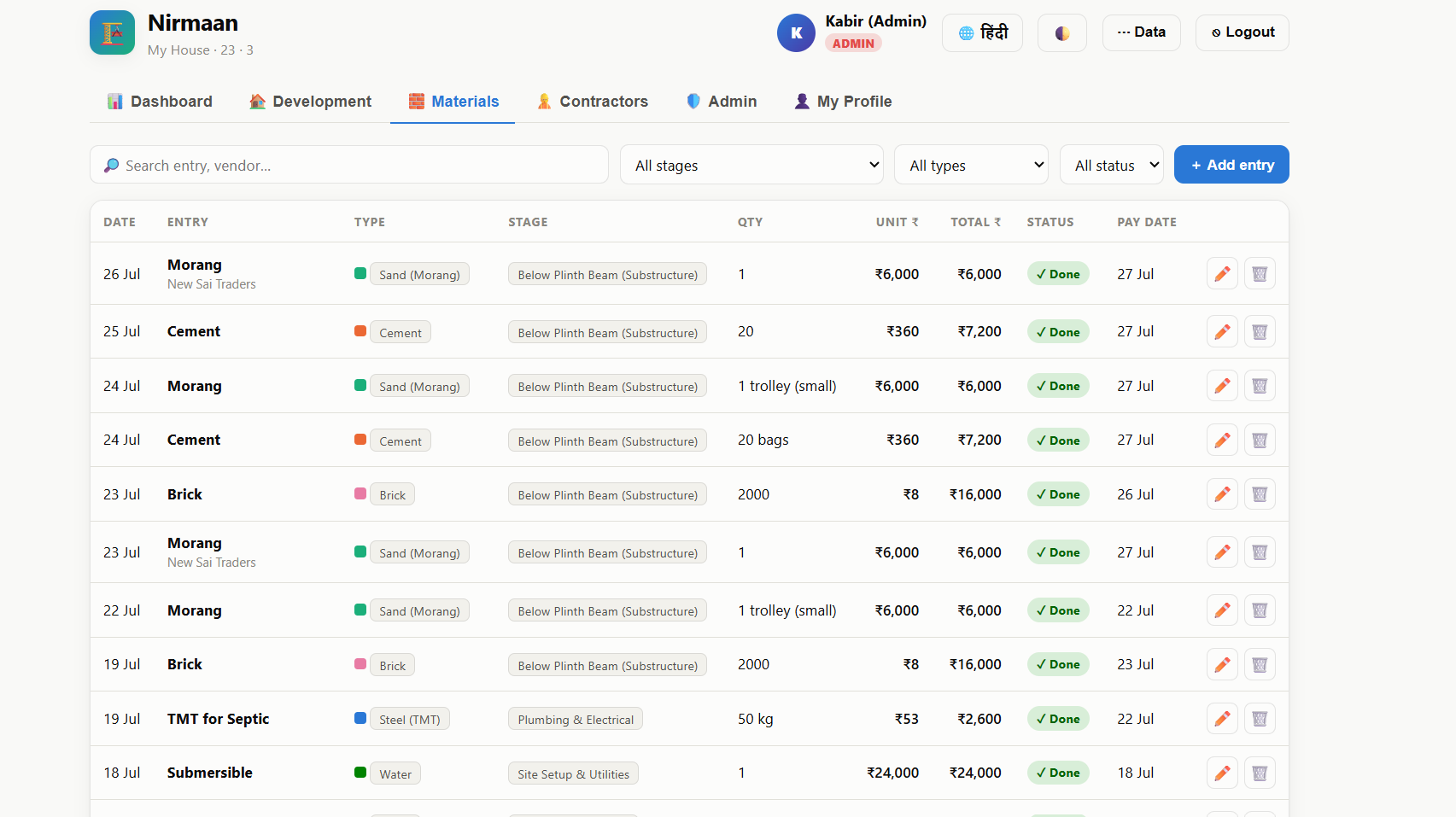Click the ADMIN role badge
The width and height of the screenshot is (1456, 817).
point(853,44)
